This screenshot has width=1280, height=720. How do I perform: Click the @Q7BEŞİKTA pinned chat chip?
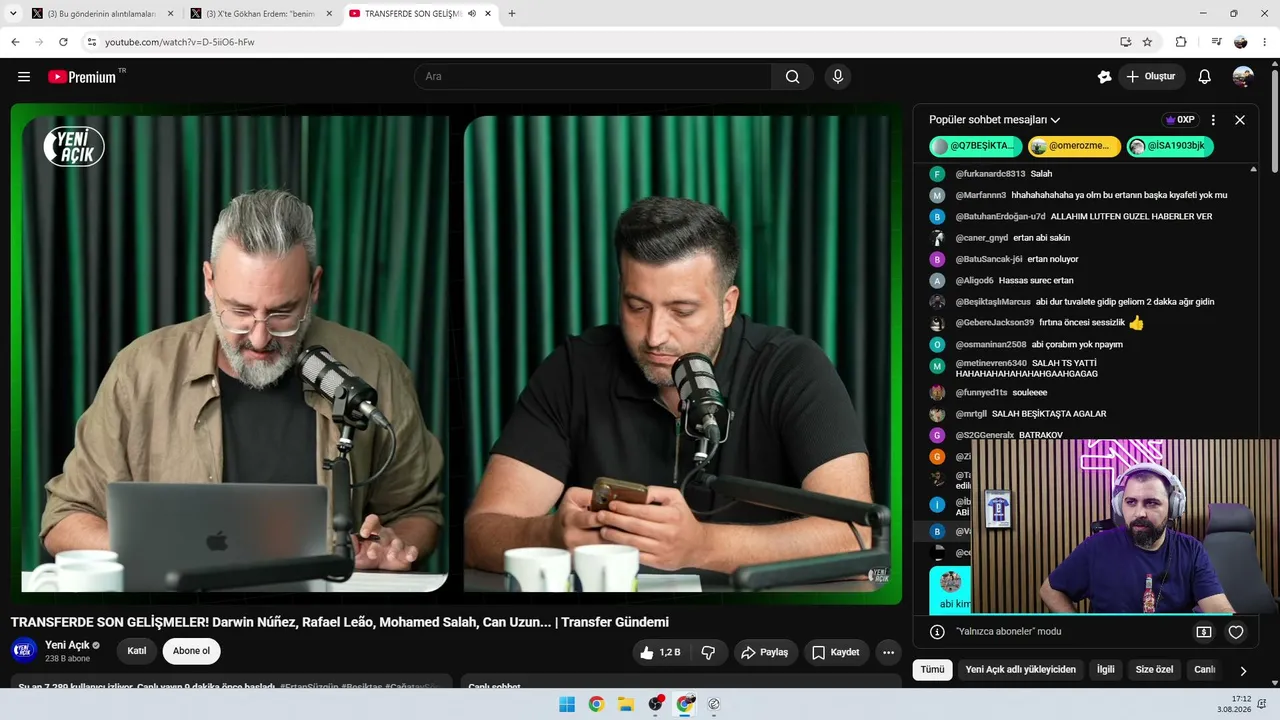pos(976,146)
